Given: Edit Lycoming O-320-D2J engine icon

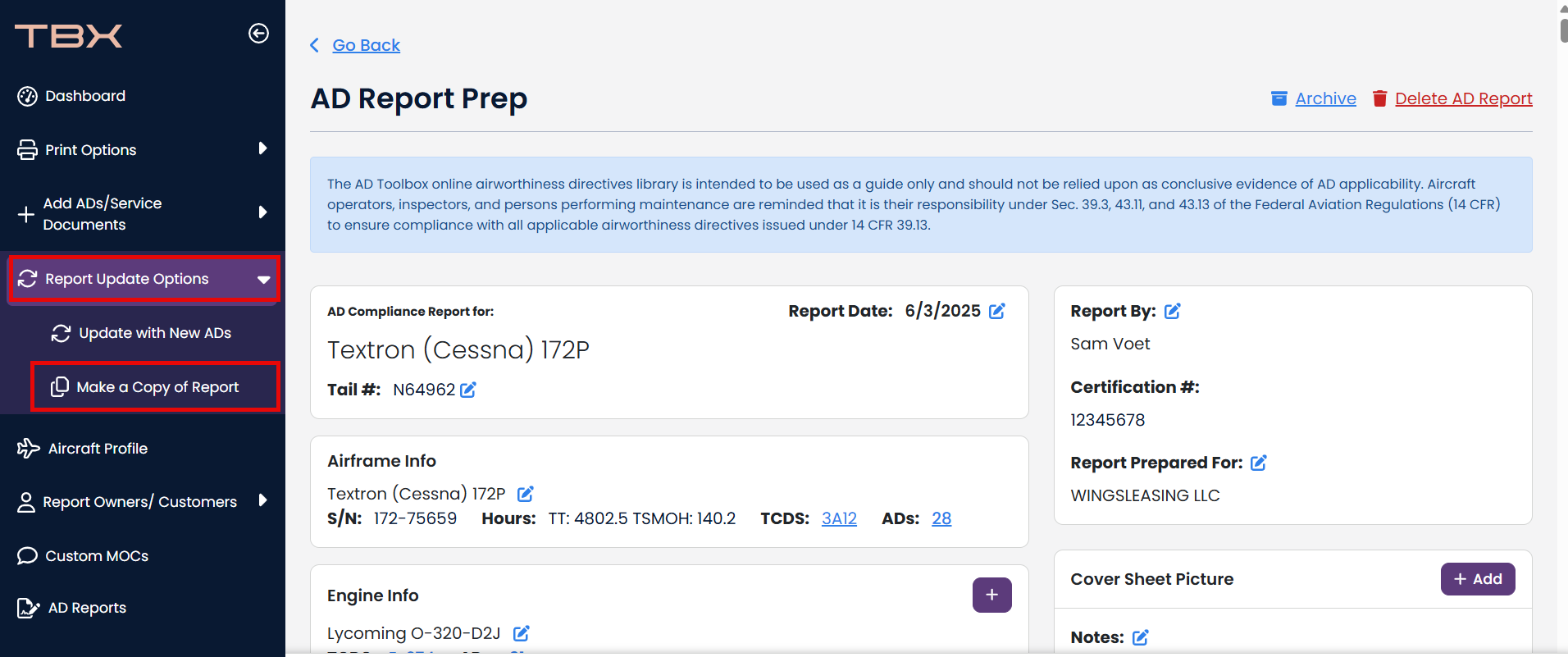Looking at the screenshot, I should 522,633.
